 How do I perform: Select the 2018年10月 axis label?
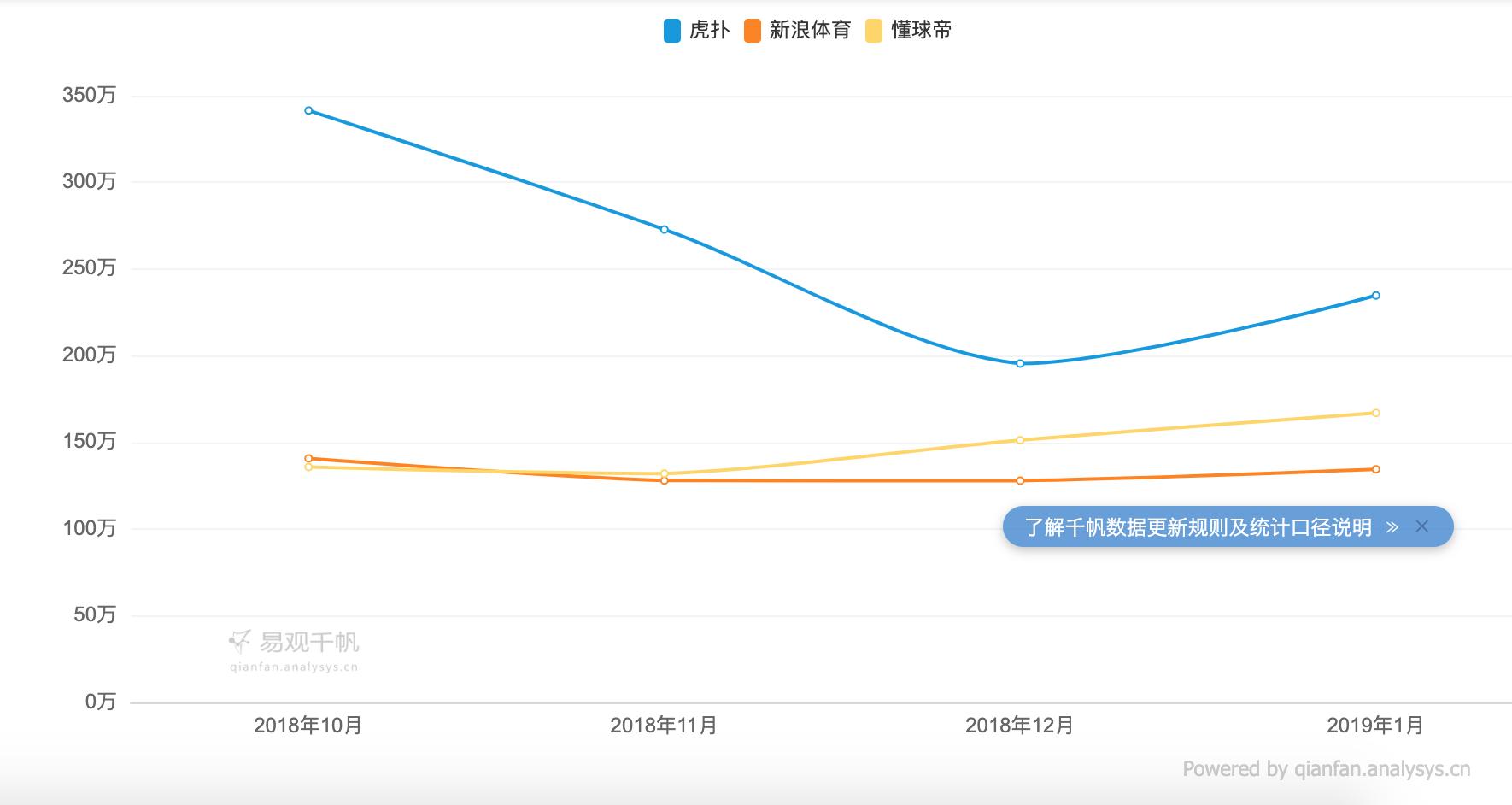click(308, 727)
